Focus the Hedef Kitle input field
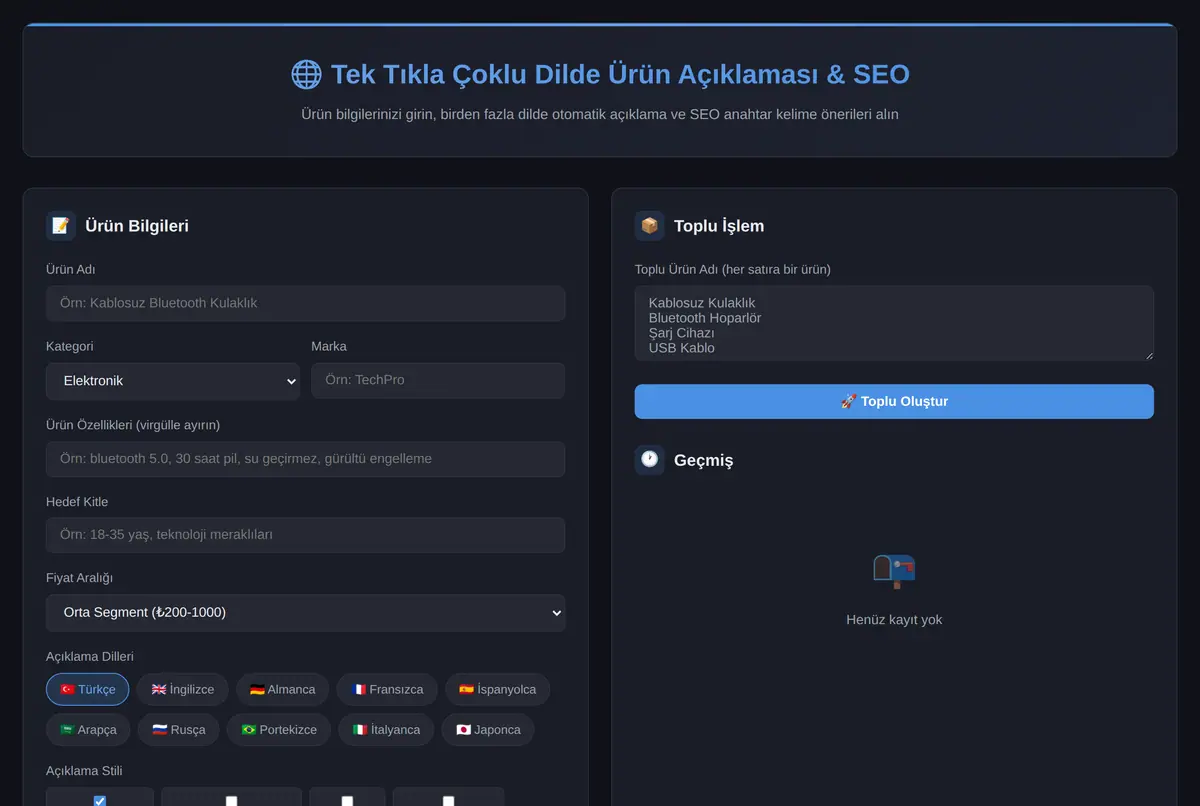The width and height of the screenshot is (1200, 806). (306, 535)
